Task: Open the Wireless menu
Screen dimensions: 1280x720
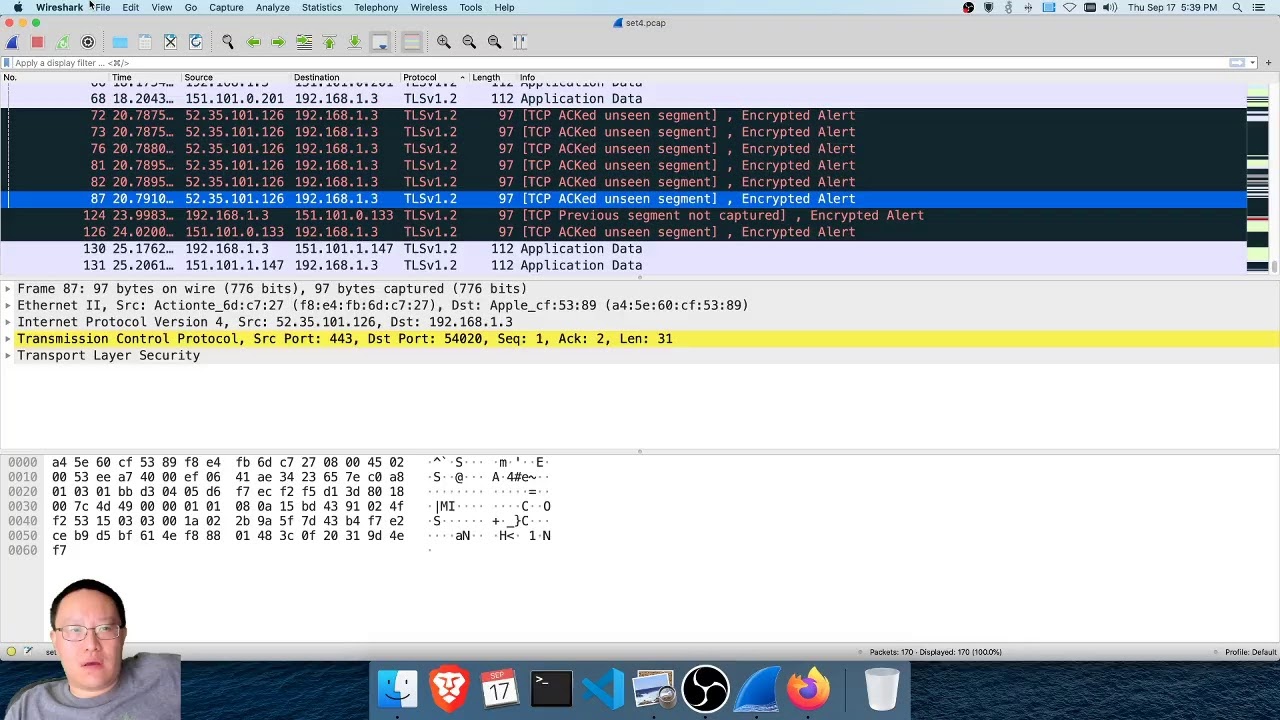Action: coord(428,7)
